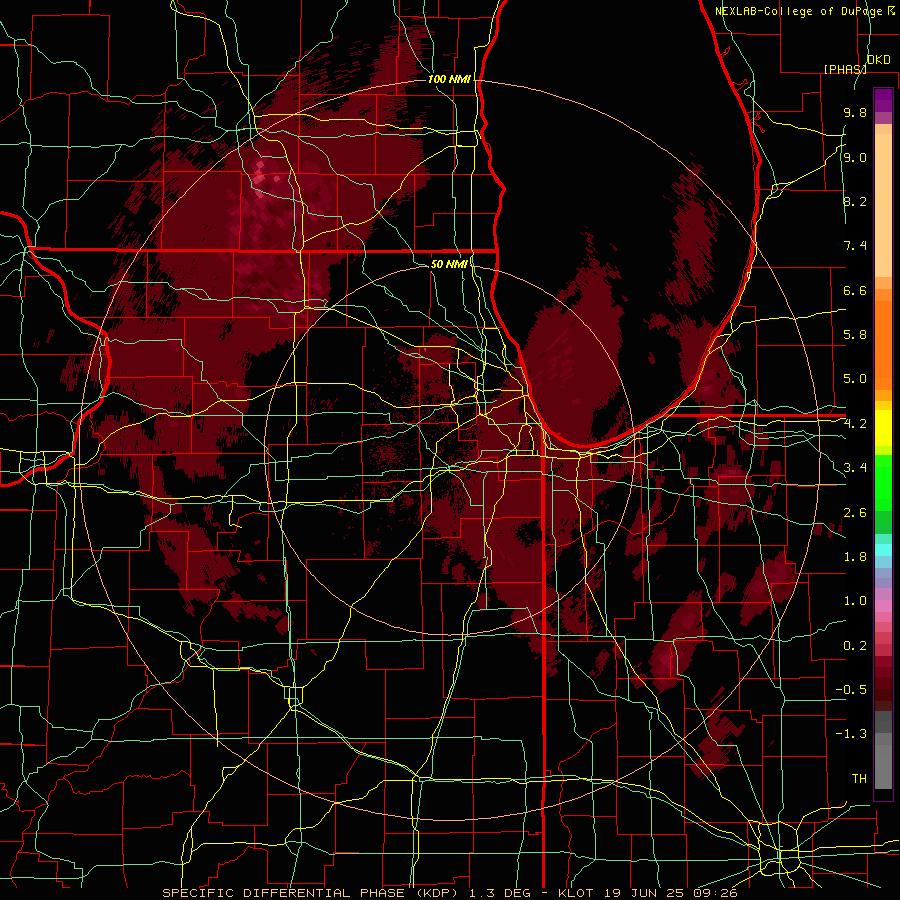Pick the yellow color bar segment near 4.2
Image resolution: width=900 pixels, height=900 pixels.
pos(883,428)
